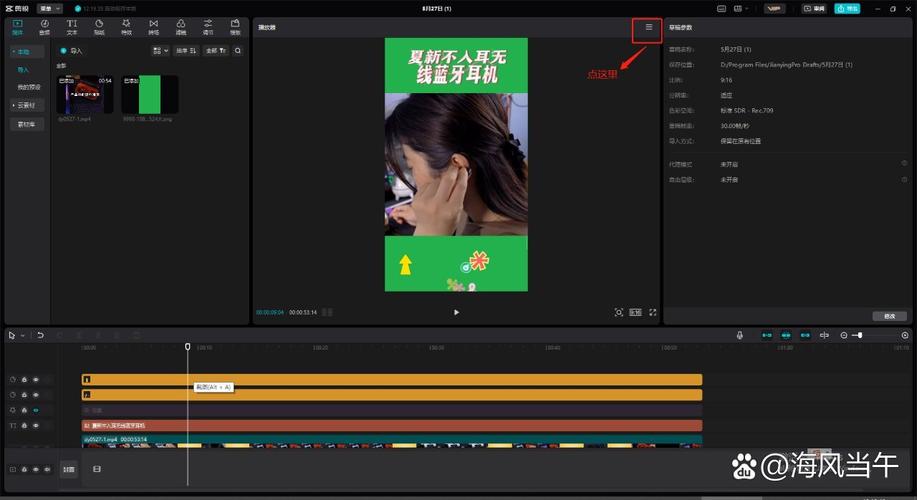917x500 pixels.
Task: Lock the text track
Action: (24, 426)
